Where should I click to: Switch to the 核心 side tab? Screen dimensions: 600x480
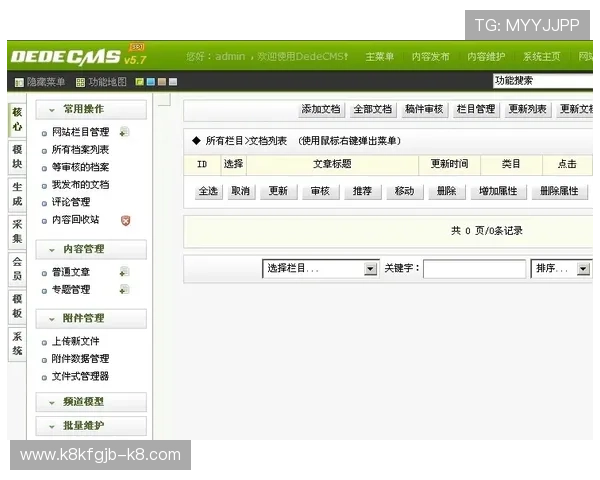coord(17,120)
